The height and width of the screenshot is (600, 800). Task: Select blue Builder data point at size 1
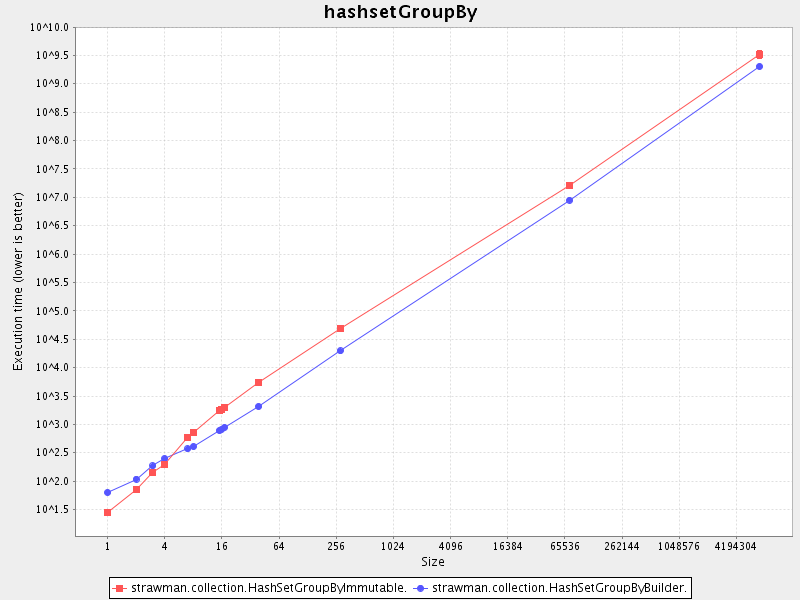(x=107, y=492)
